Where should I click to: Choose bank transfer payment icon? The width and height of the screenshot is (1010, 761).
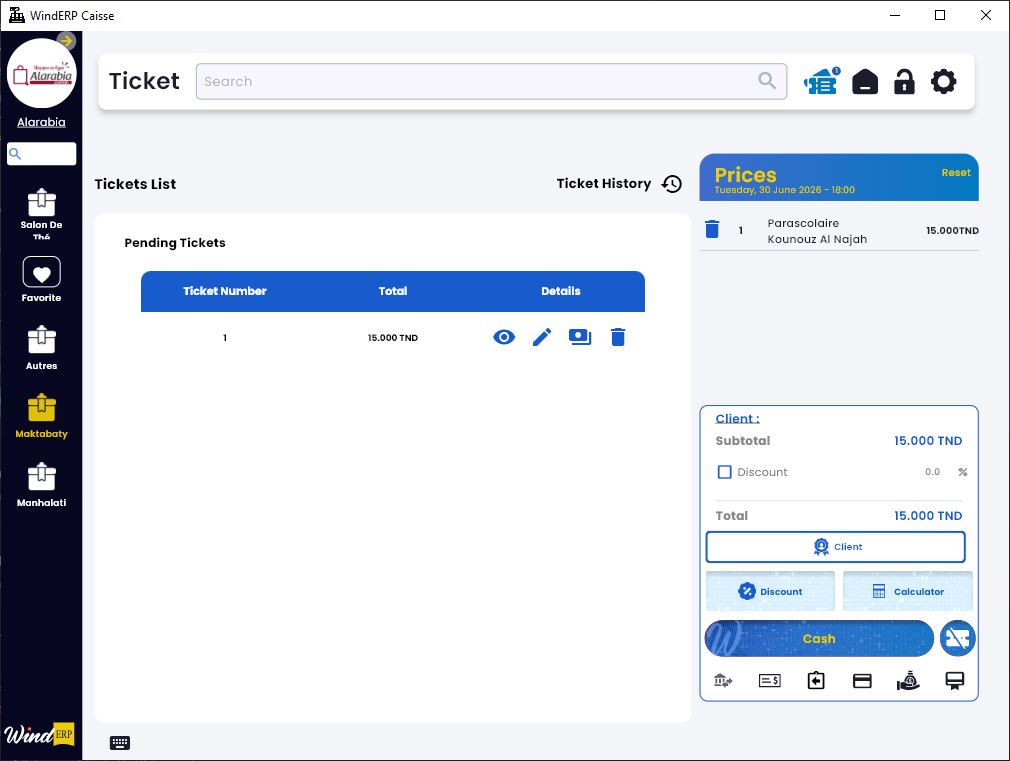(x=723, y=680)
